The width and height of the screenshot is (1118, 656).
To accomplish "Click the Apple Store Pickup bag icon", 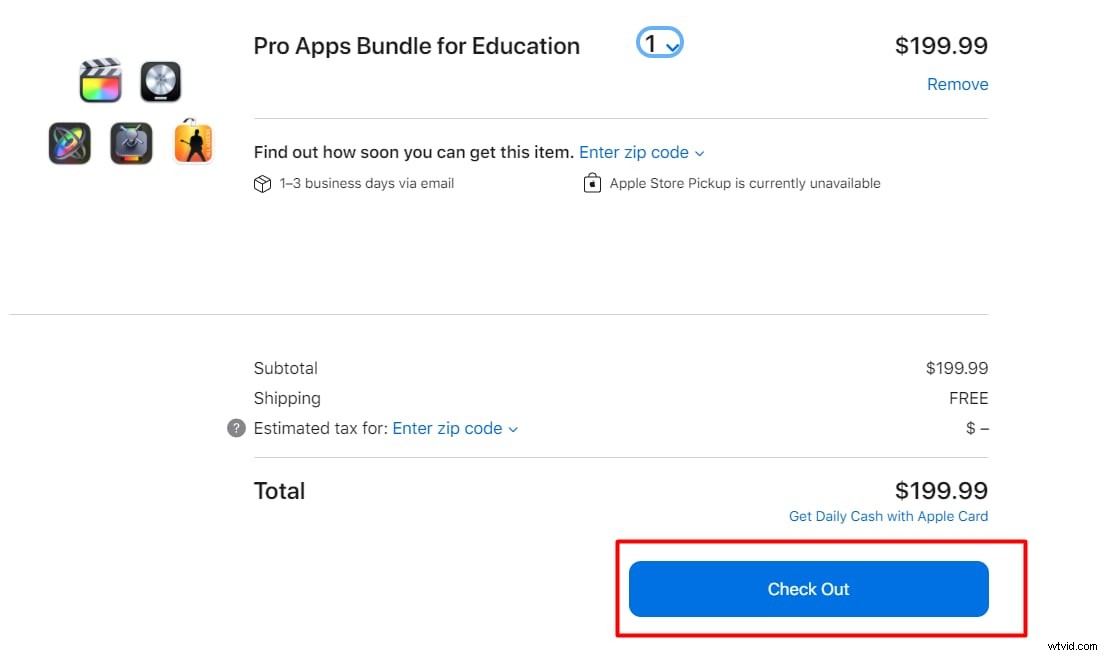I will tap(592, 183).
